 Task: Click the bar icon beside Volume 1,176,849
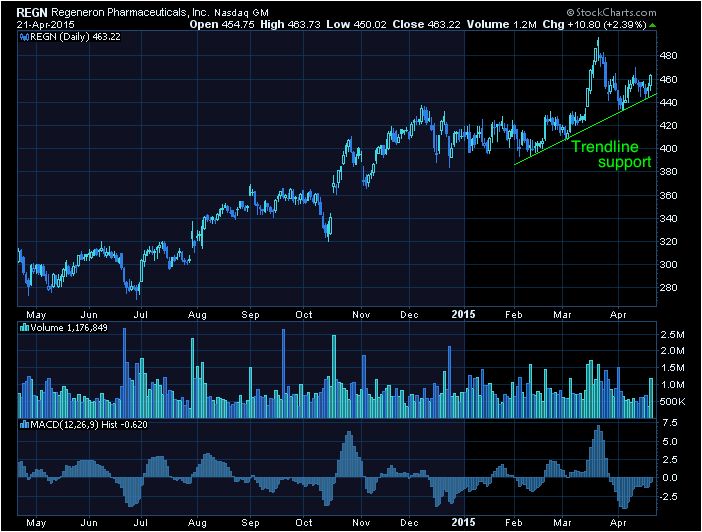24,328
